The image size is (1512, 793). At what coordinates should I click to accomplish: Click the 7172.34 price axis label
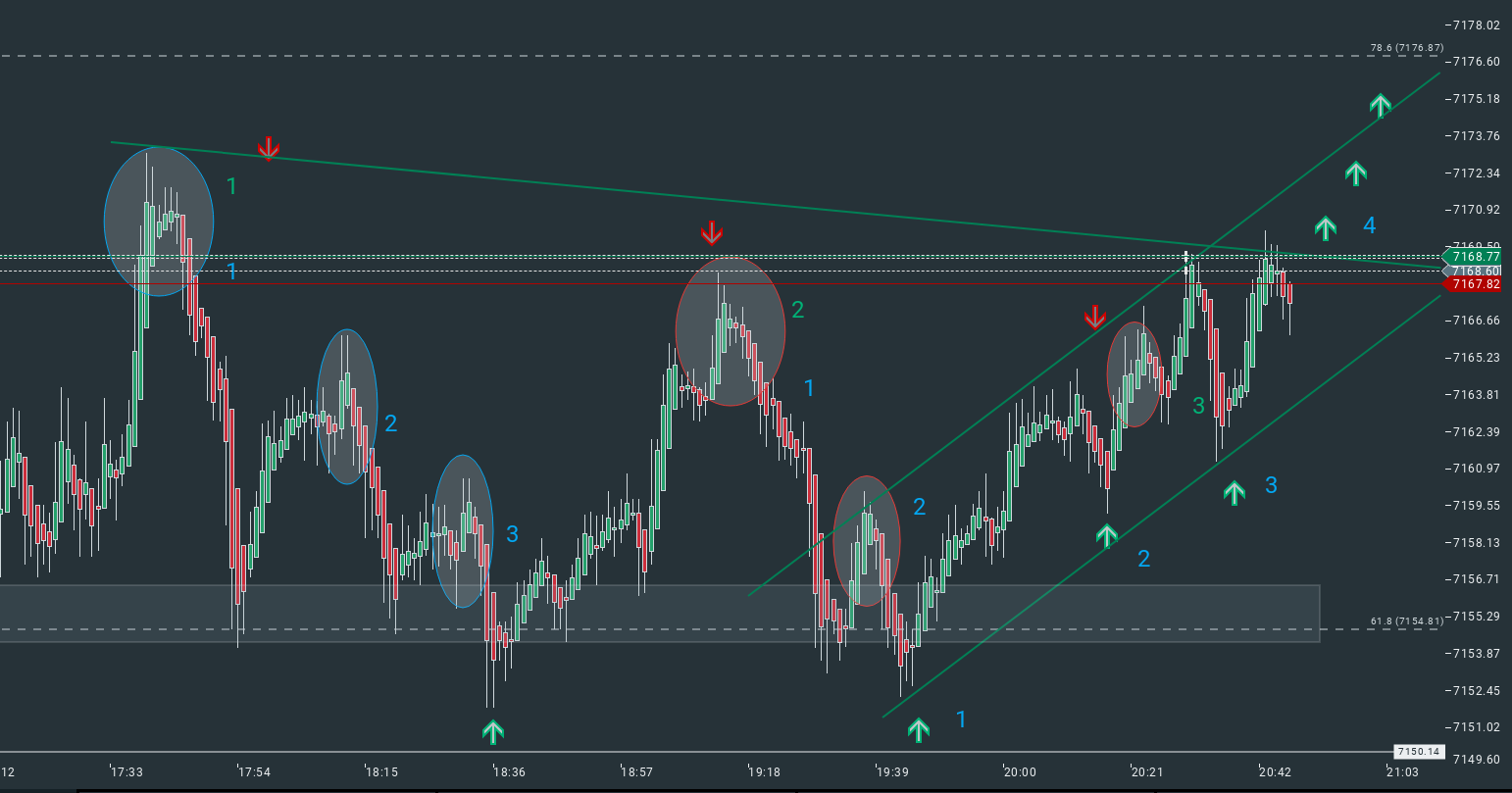coord(1479,173)
